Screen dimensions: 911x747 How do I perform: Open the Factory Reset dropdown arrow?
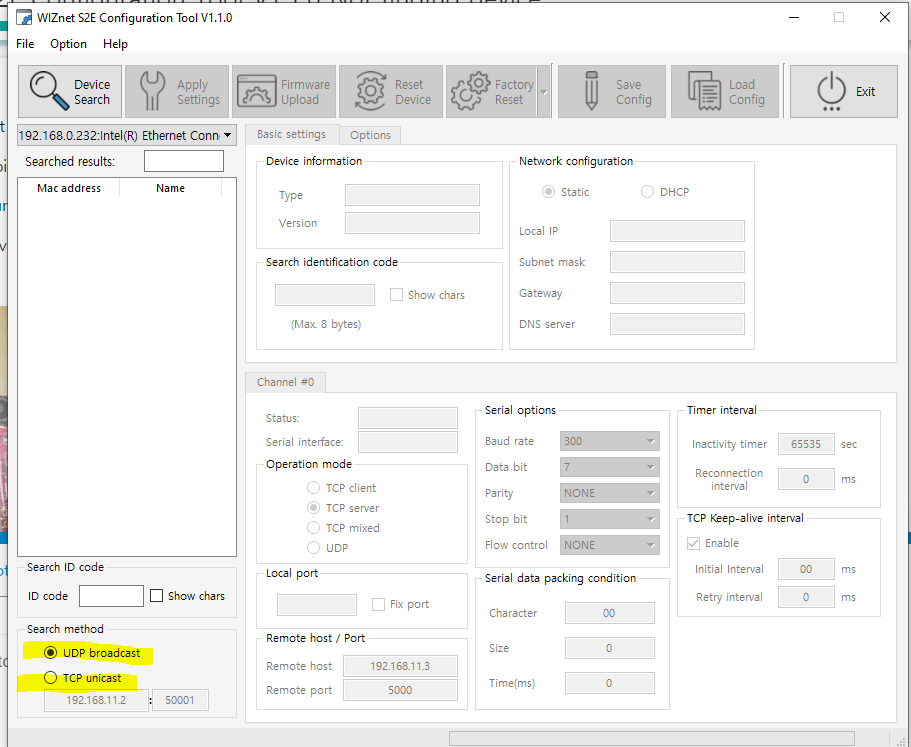point(544,92)
